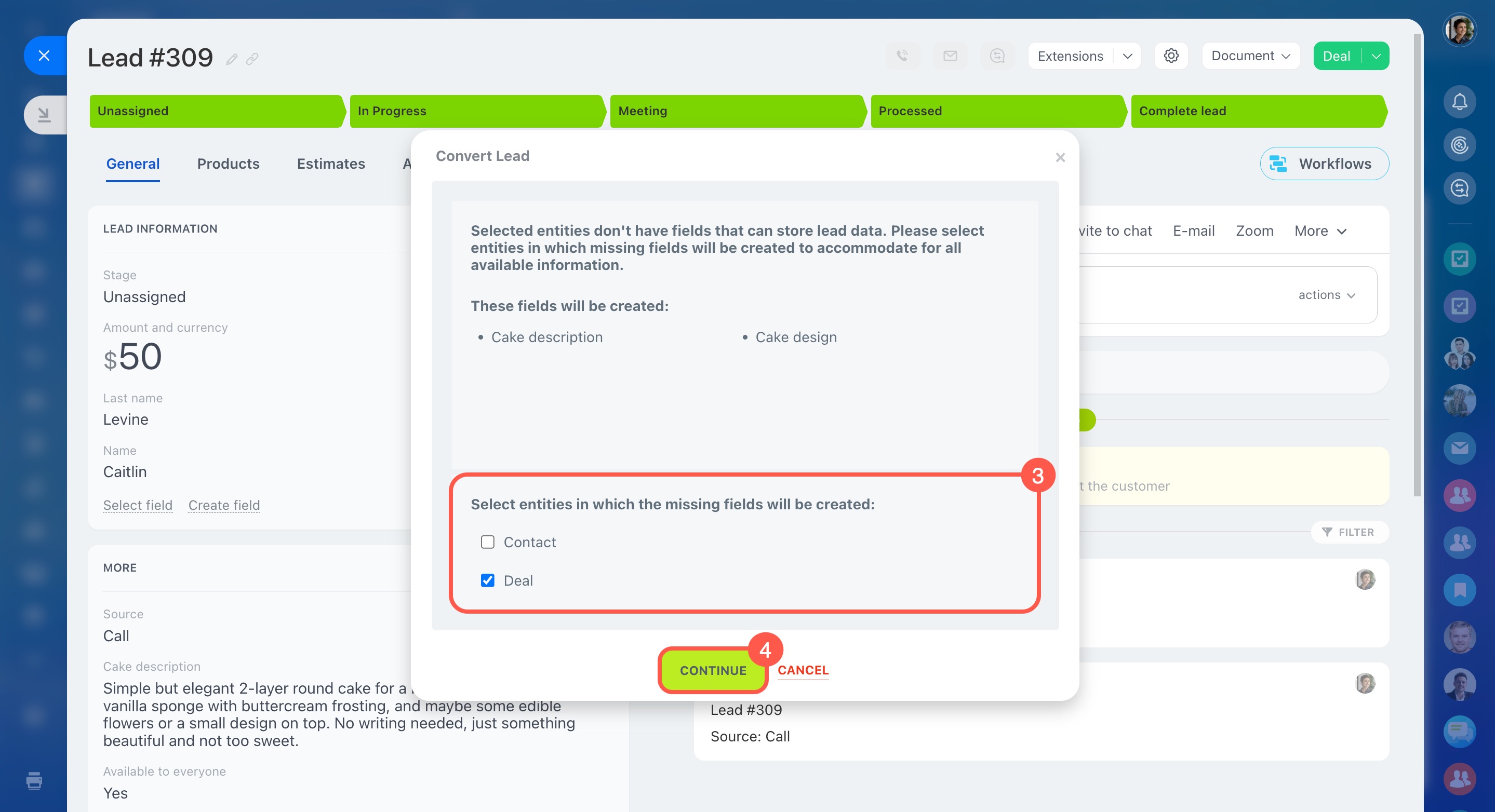Enable the Contact checkbox
The width and height of the screenshot is (1495, 812).
click(487, 542)
